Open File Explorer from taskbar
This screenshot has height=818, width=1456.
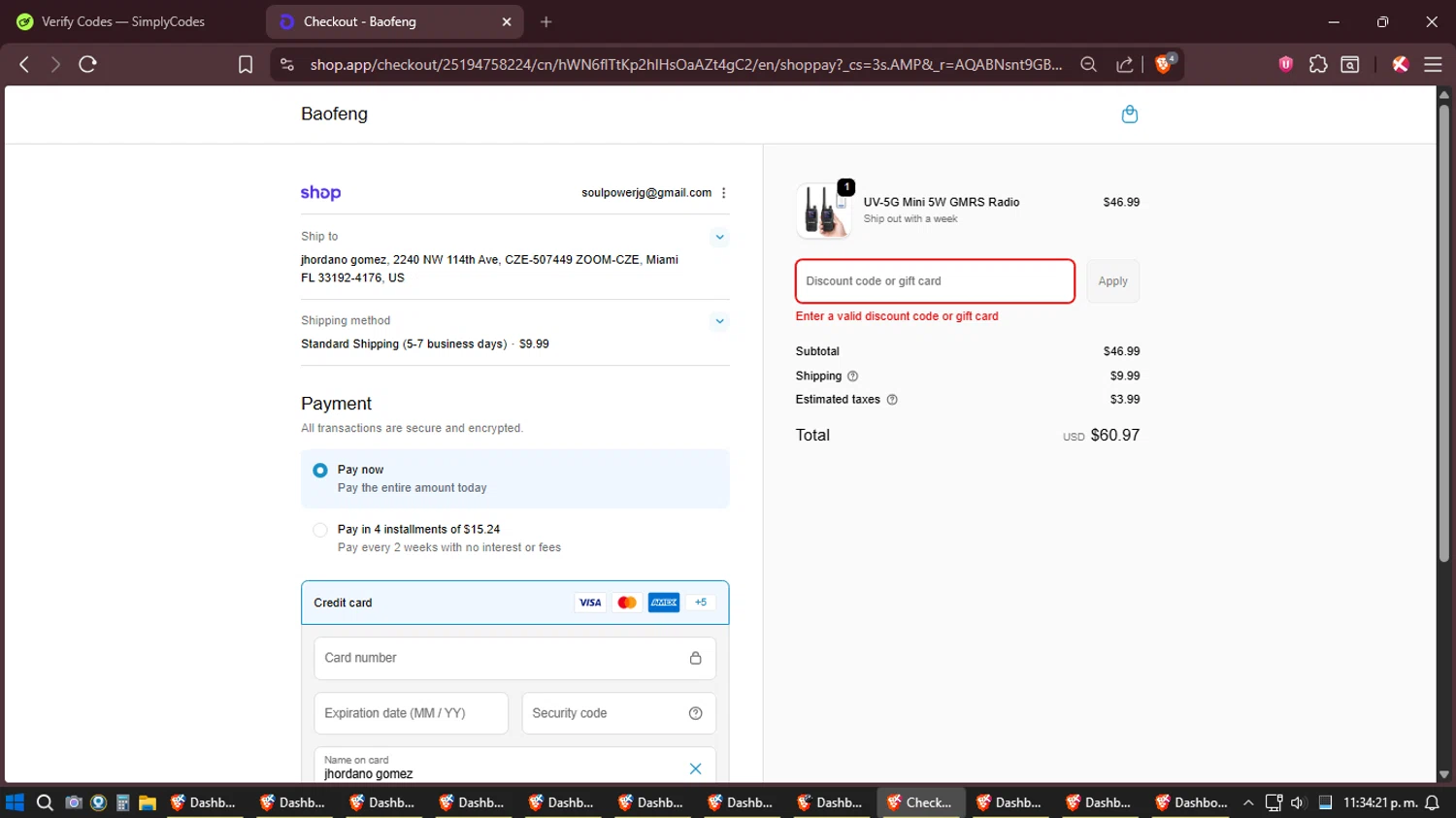[148, 802]
